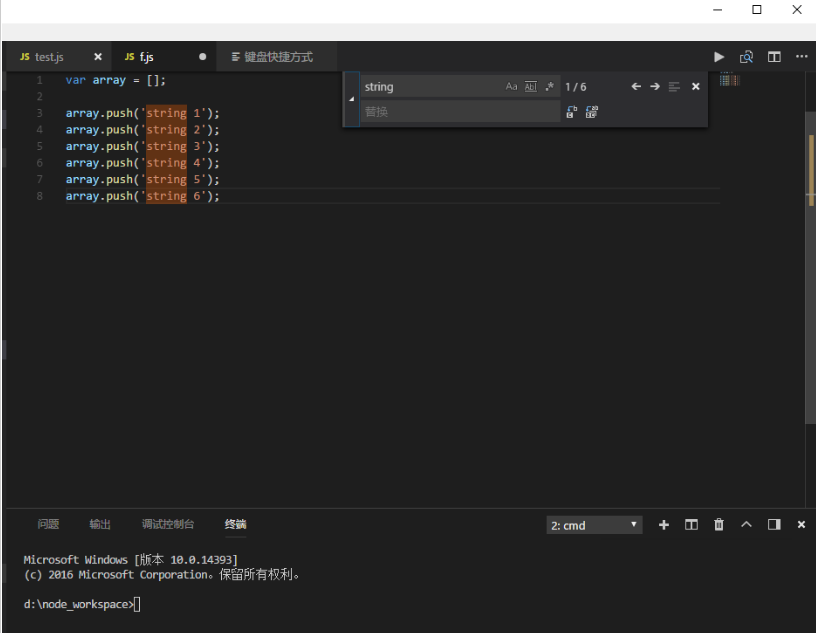Close the bottom panel
Screen dimensions: 816x633
point(801,524)
